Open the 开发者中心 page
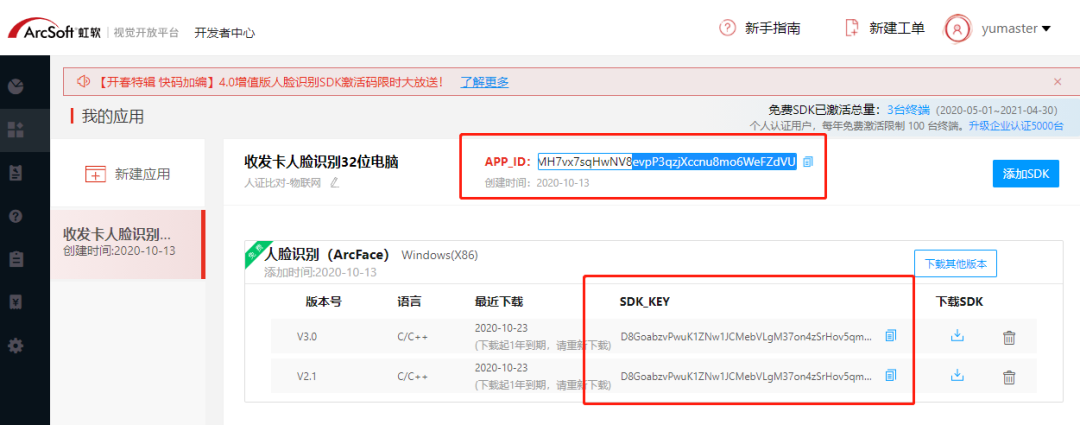Viewport: 1080px width, 425px height. click(225, 32)
